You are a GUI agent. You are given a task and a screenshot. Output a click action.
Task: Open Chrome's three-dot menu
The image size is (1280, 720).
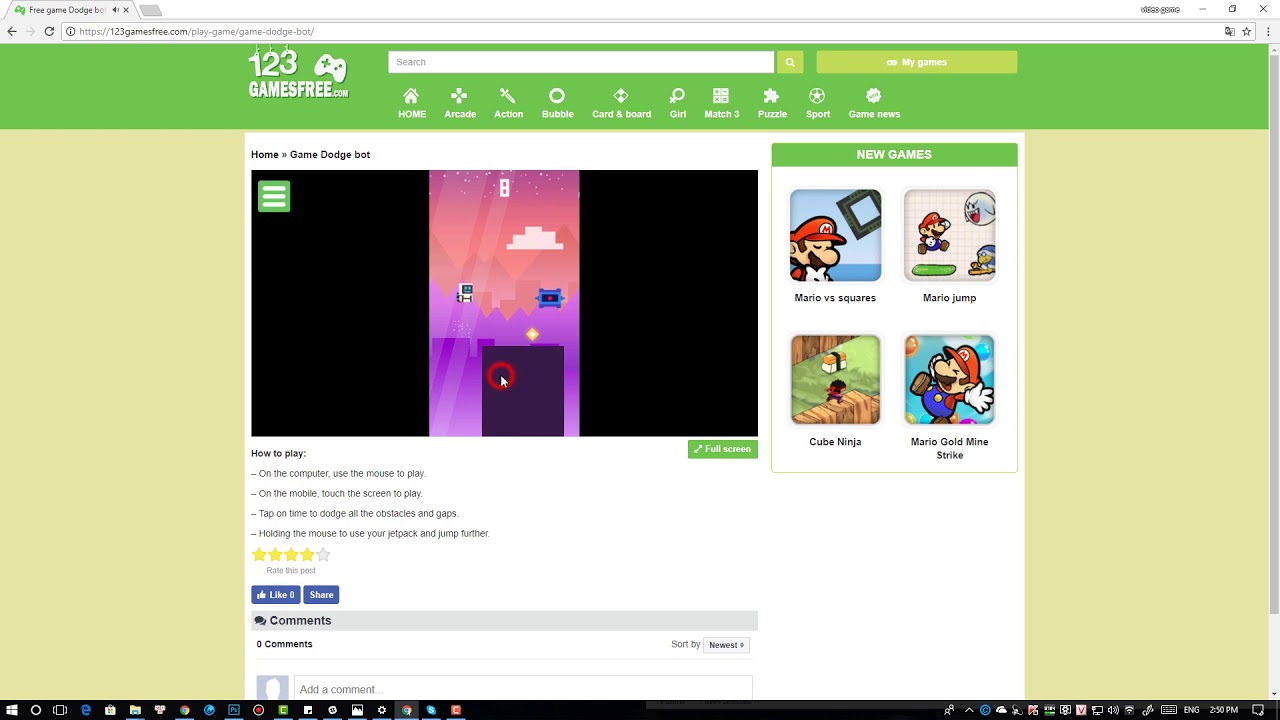point(1268,31)
